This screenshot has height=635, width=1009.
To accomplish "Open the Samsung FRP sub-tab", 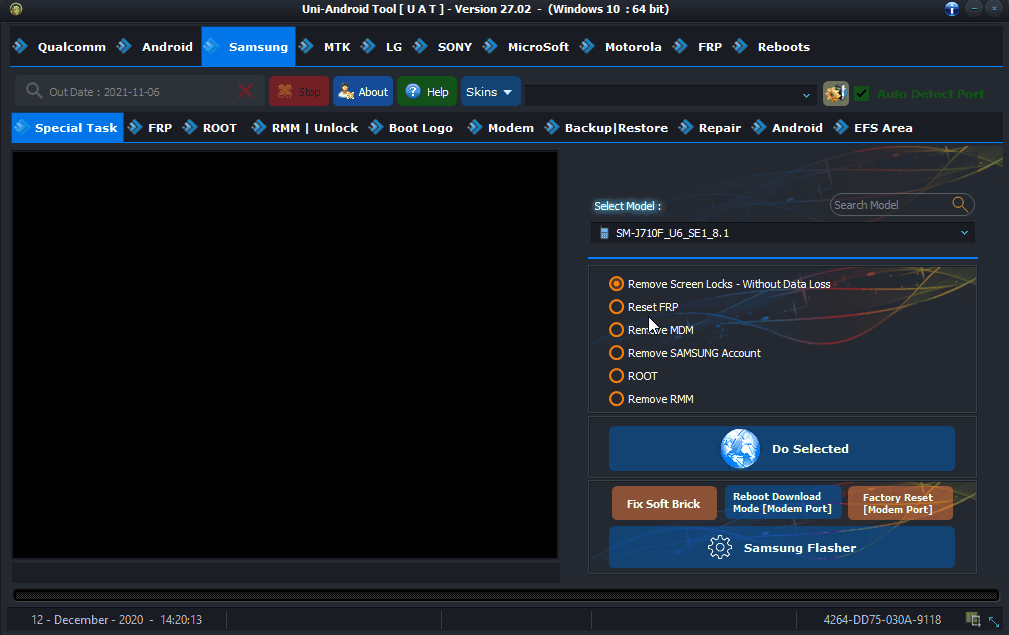I will [151, 127].
